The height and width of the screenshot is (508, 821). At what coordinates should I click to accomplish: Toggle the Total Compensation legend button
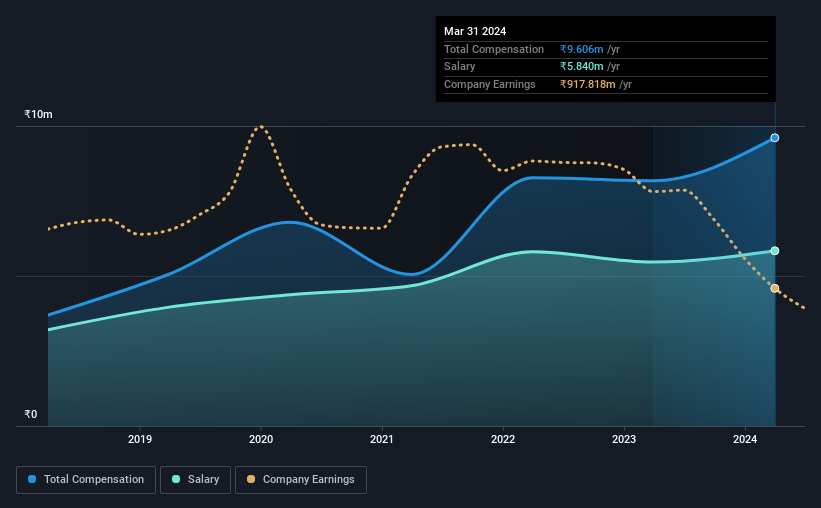[x=86, y=480]
